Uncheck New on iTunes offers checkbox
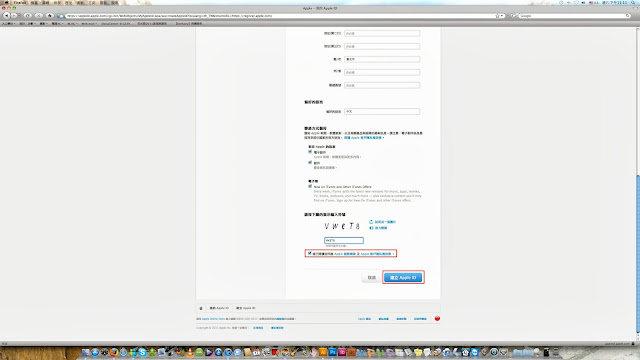This screenshot has width=640, height=360. 310,186
